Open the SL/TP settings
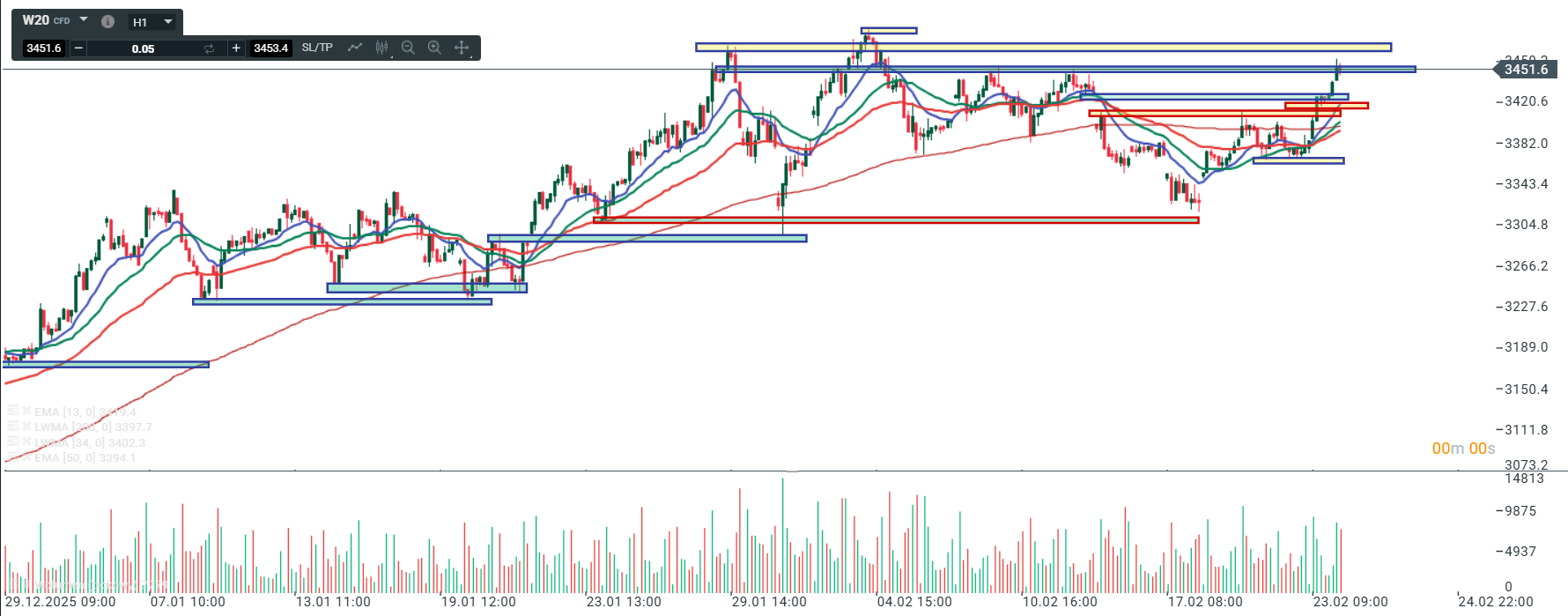1568x616 pixels. pyautogui.click(x=317, y=48)
